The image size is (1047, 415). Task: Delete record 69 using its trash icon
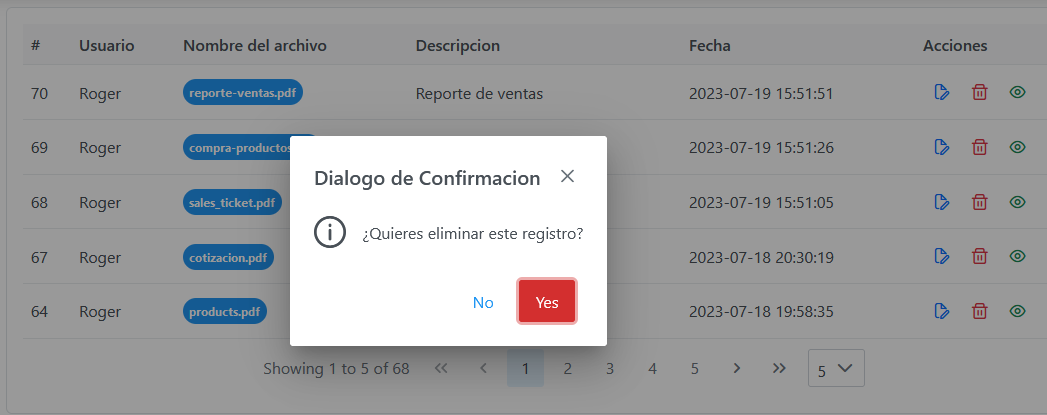pyautogui.click(x=979, y=147)
